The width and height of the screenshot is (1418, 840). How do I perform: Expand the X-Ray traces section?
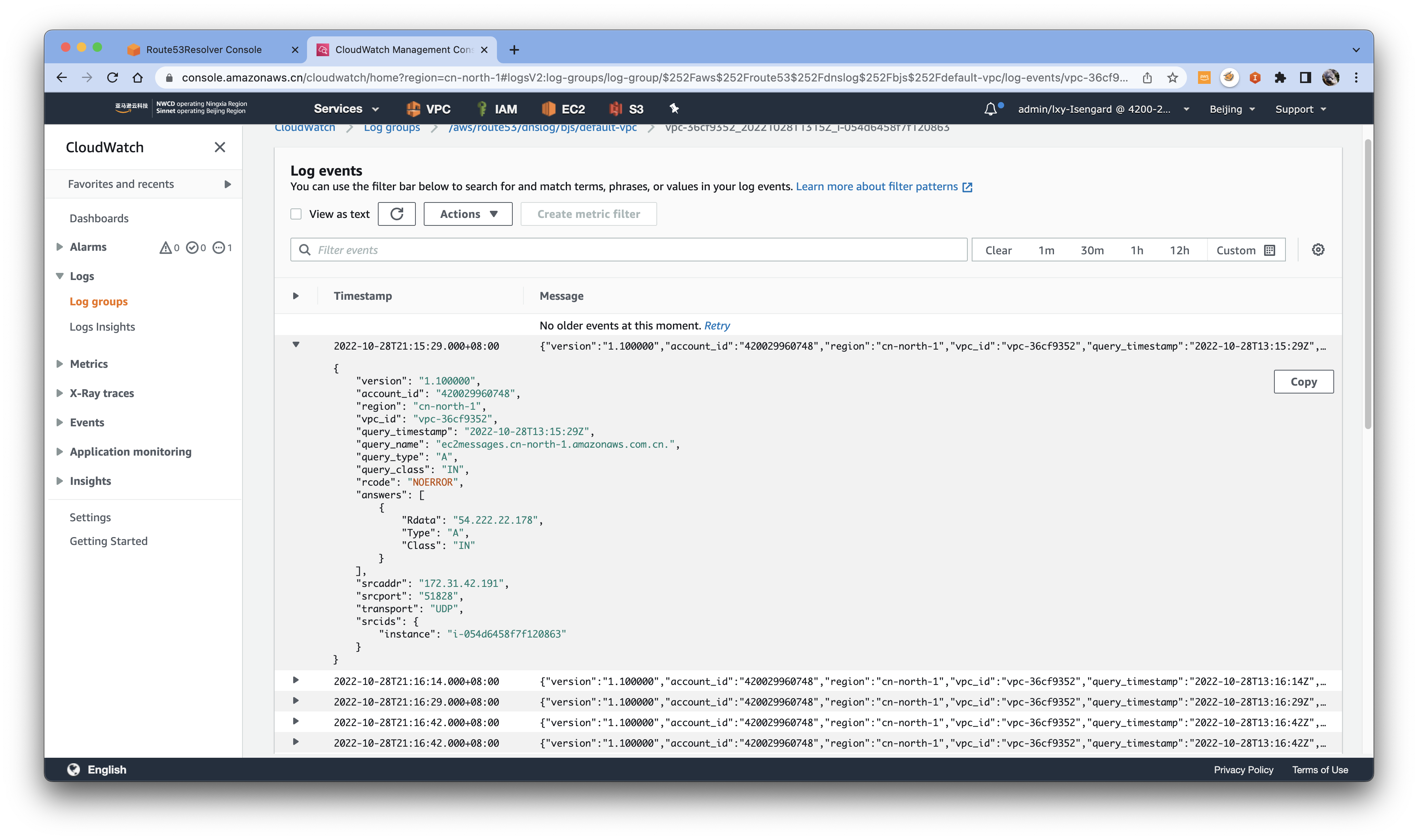click(x=59, y=393)
